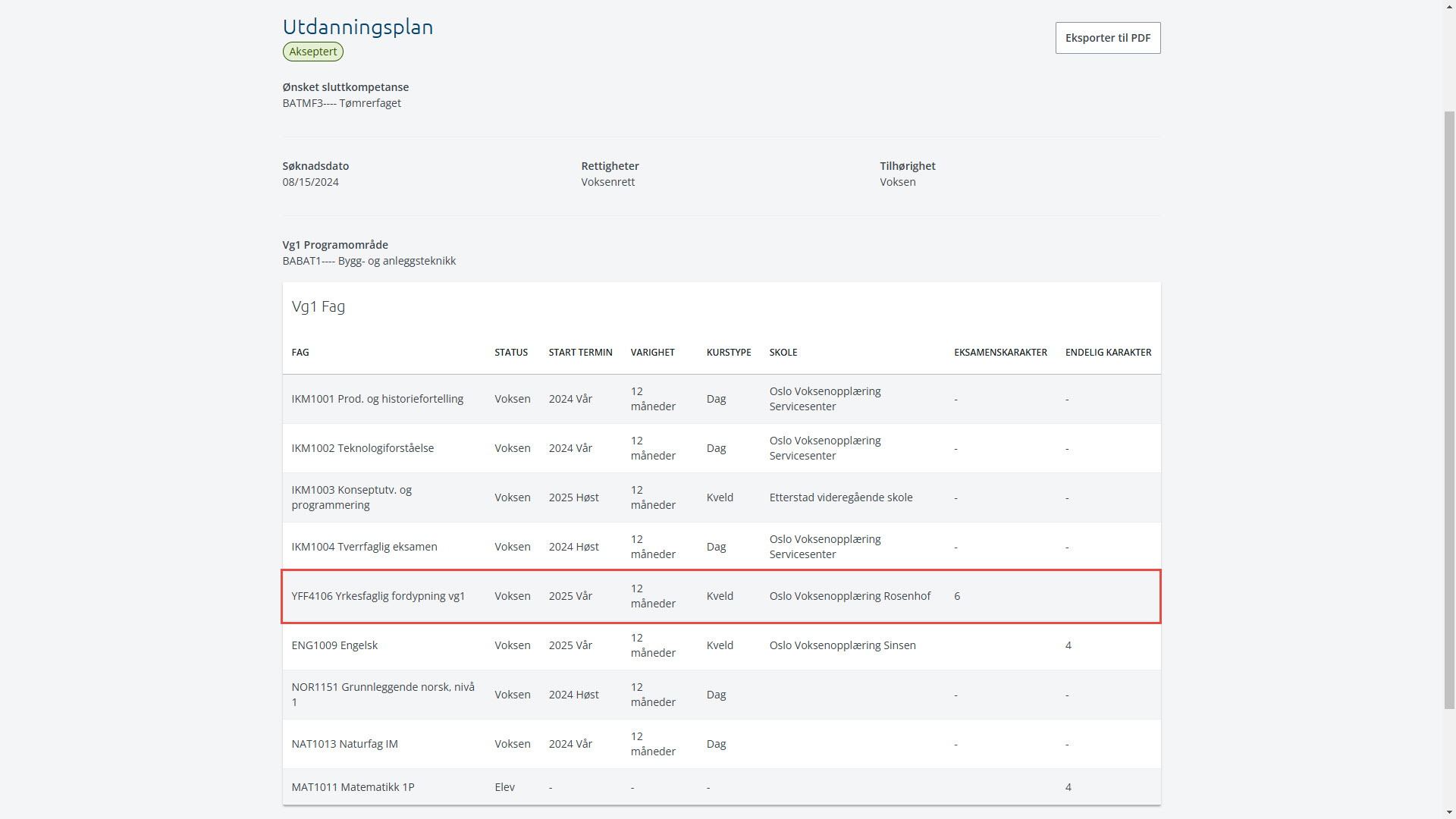The width and height of the screenshot is (1456, 819).
Task: Click Eksporter til PDF button
Action: click(x=1107, y=38)
